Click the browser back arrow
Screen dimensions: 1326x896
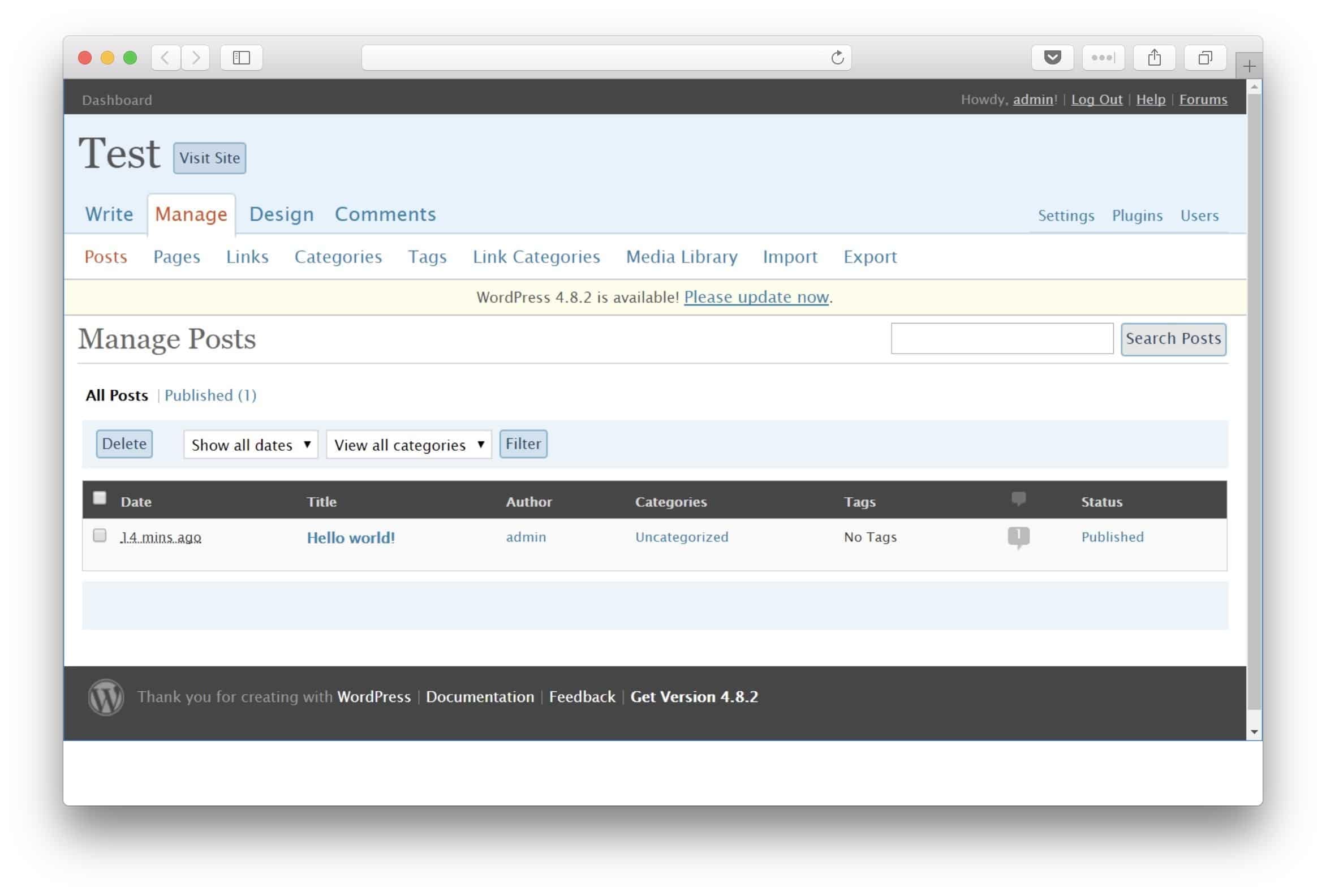coord(165,58)
